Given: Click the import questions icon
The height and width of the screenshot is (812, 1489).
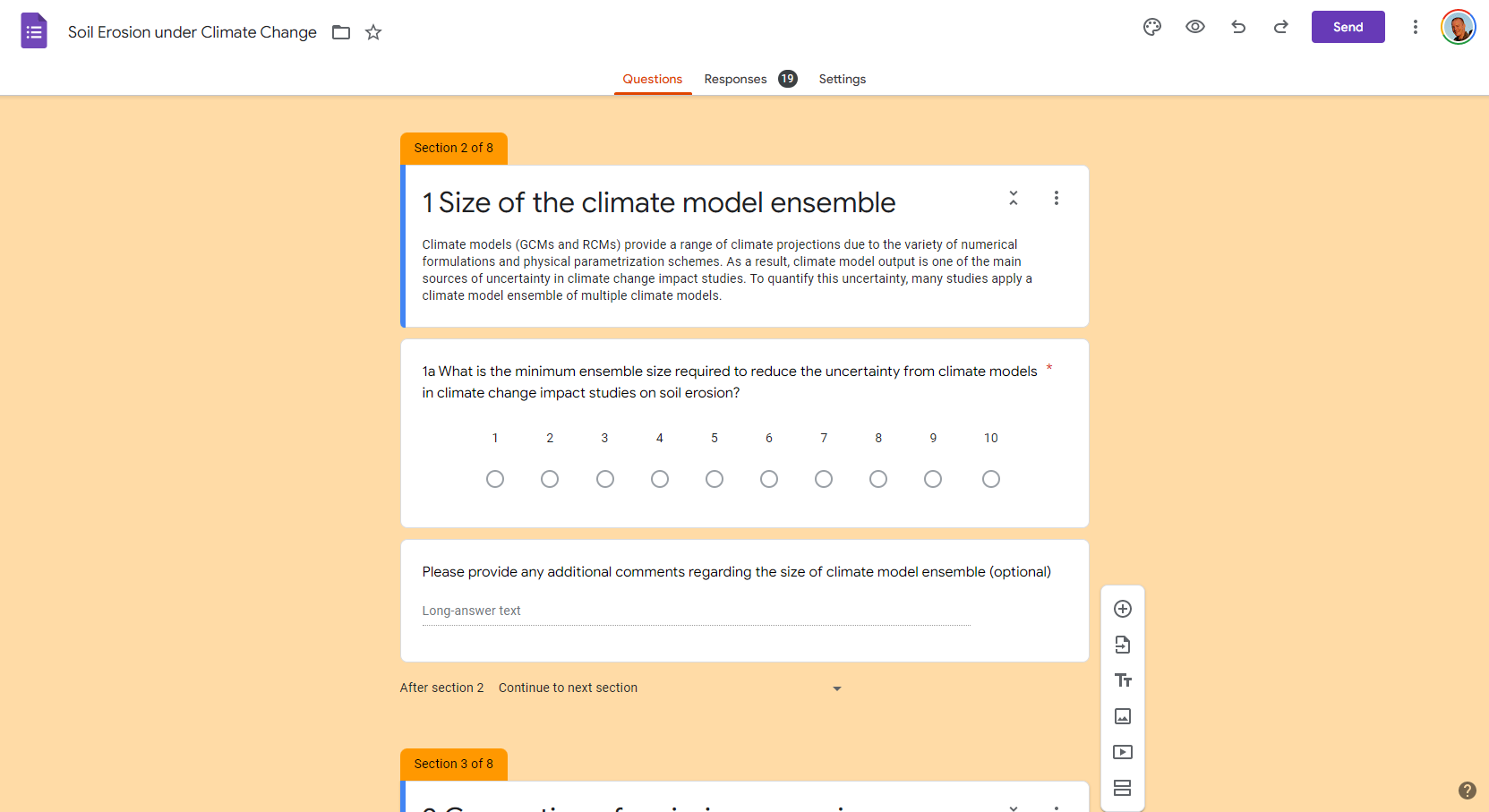Looking at the screenshot, I should (x=1123, y=645).
